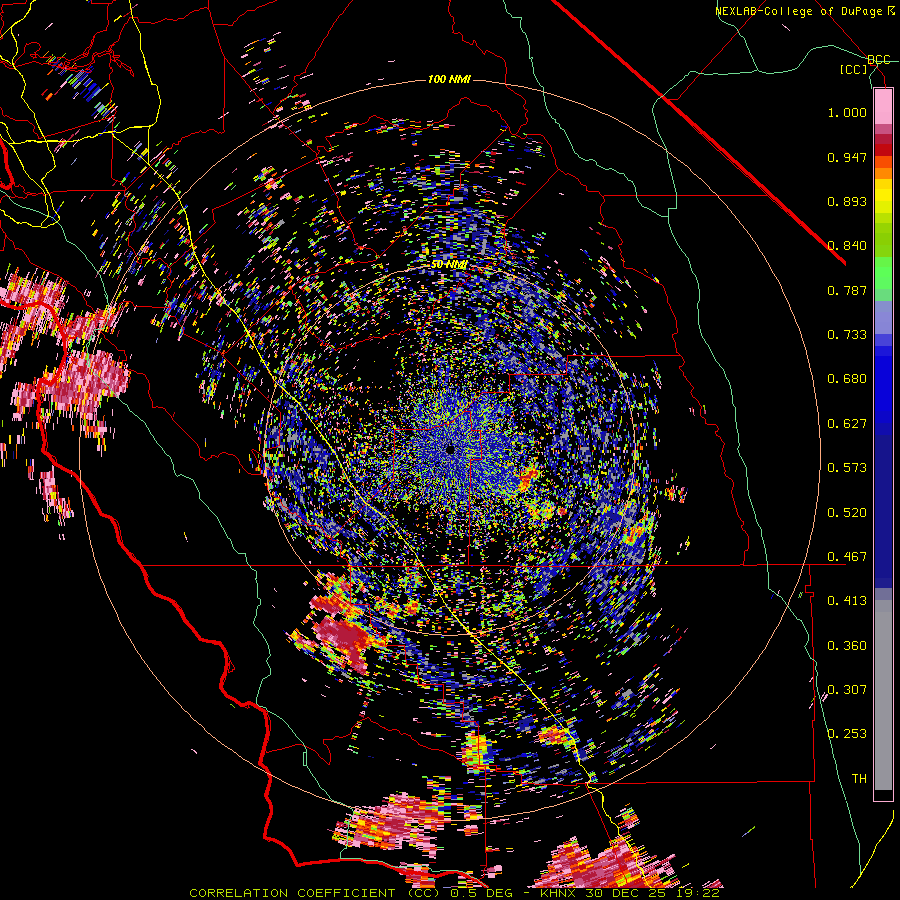The width and height of the screenshot is (900, 900).
Task: Click the 0.360 legend value
Action: click(847, 646)
